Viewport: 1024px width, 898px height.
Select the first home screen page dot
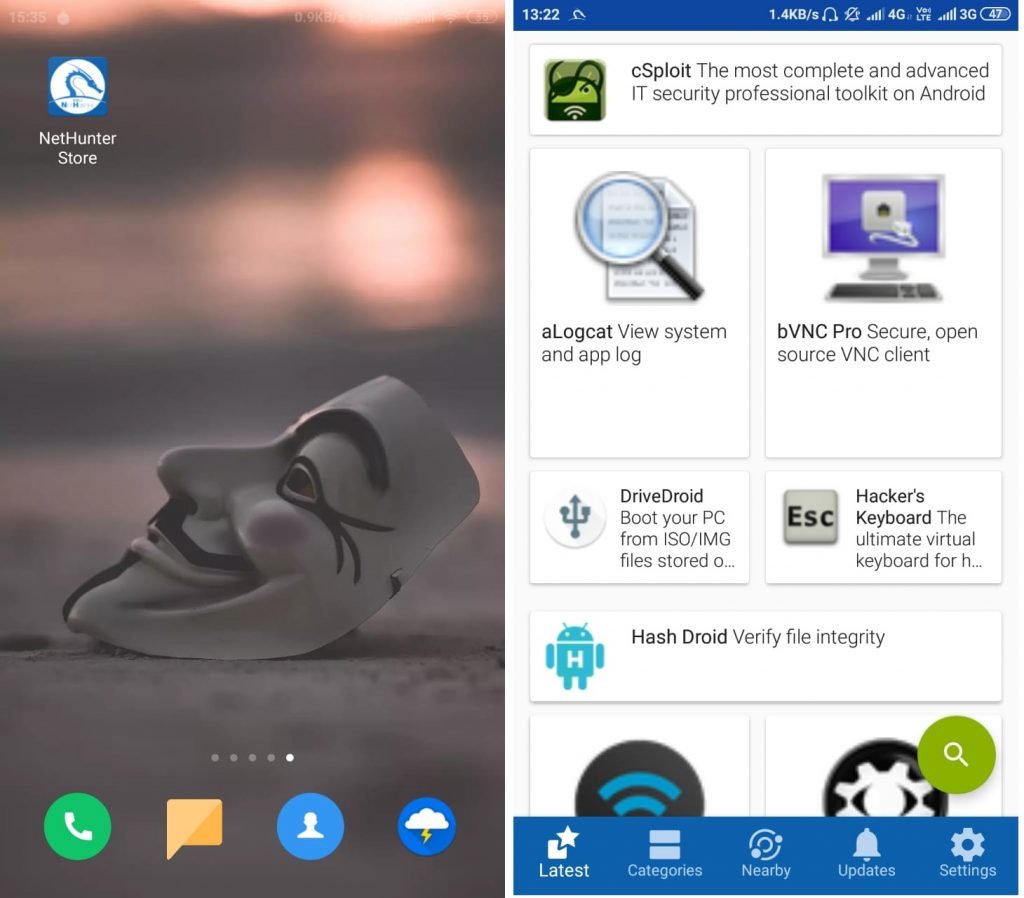click(215, 758)
